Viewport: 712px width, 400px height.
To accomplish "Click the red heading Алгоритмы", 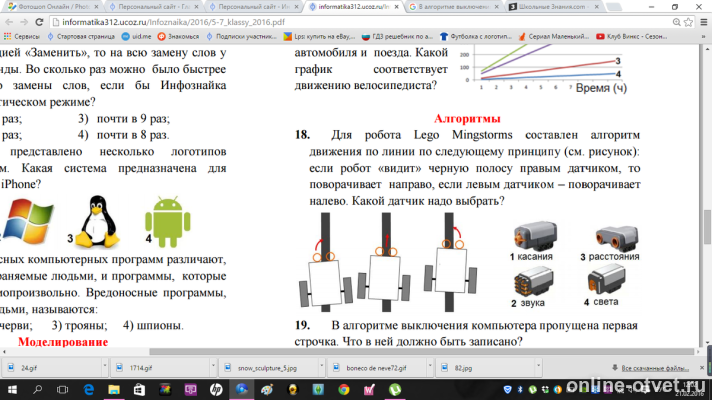I will [467, 119].
